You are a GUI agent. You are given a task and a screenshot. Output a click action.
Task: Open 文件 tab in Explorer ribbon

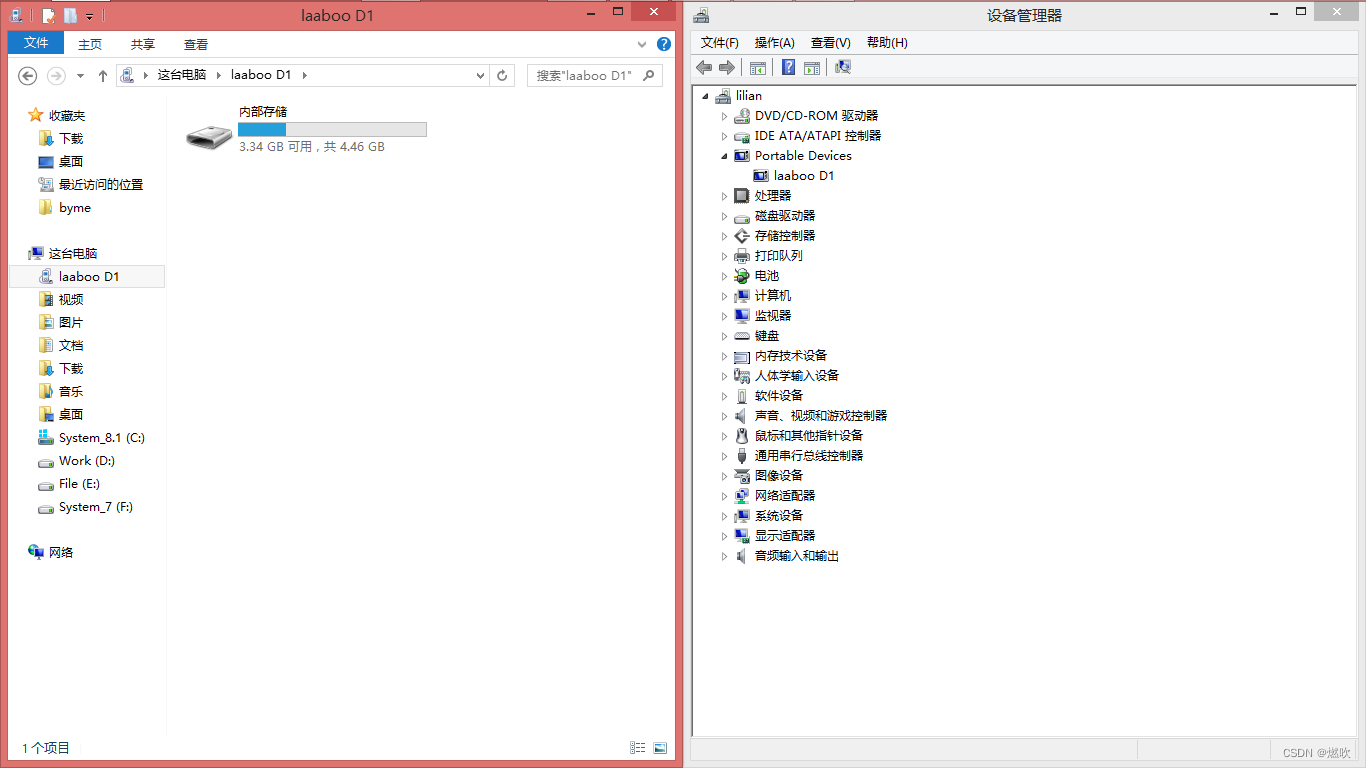36,43
